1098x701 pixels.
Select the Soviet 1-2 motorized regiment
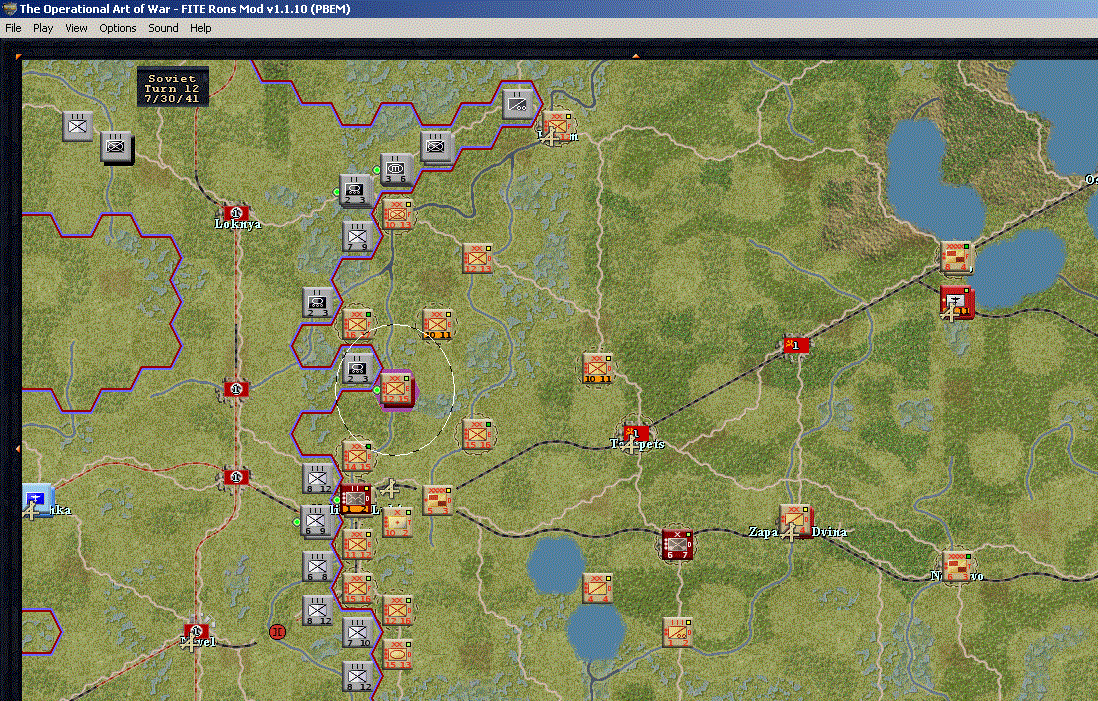(x=677, y=632)
